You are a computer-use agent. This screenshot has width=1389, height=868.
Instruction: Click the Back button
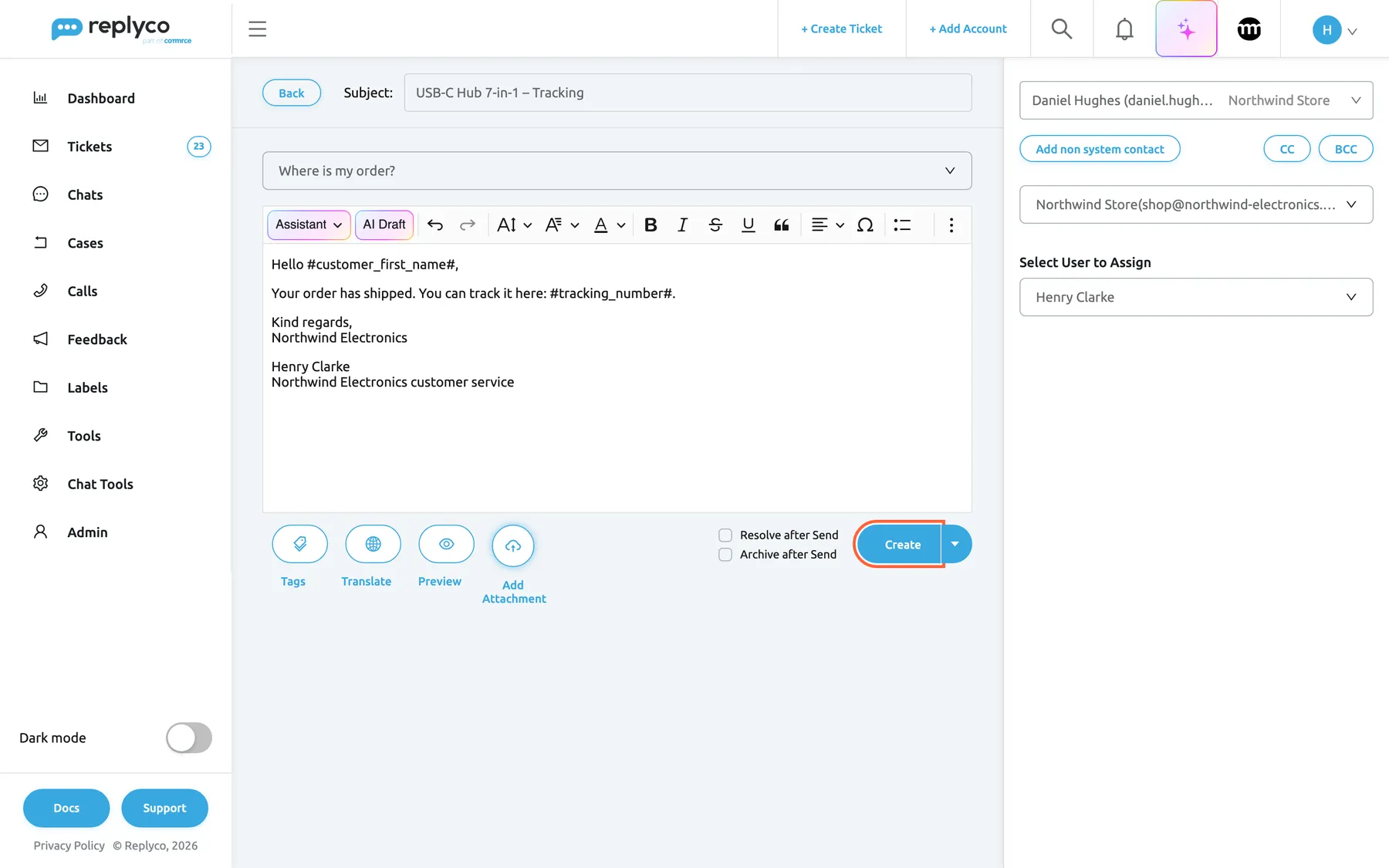292,93
